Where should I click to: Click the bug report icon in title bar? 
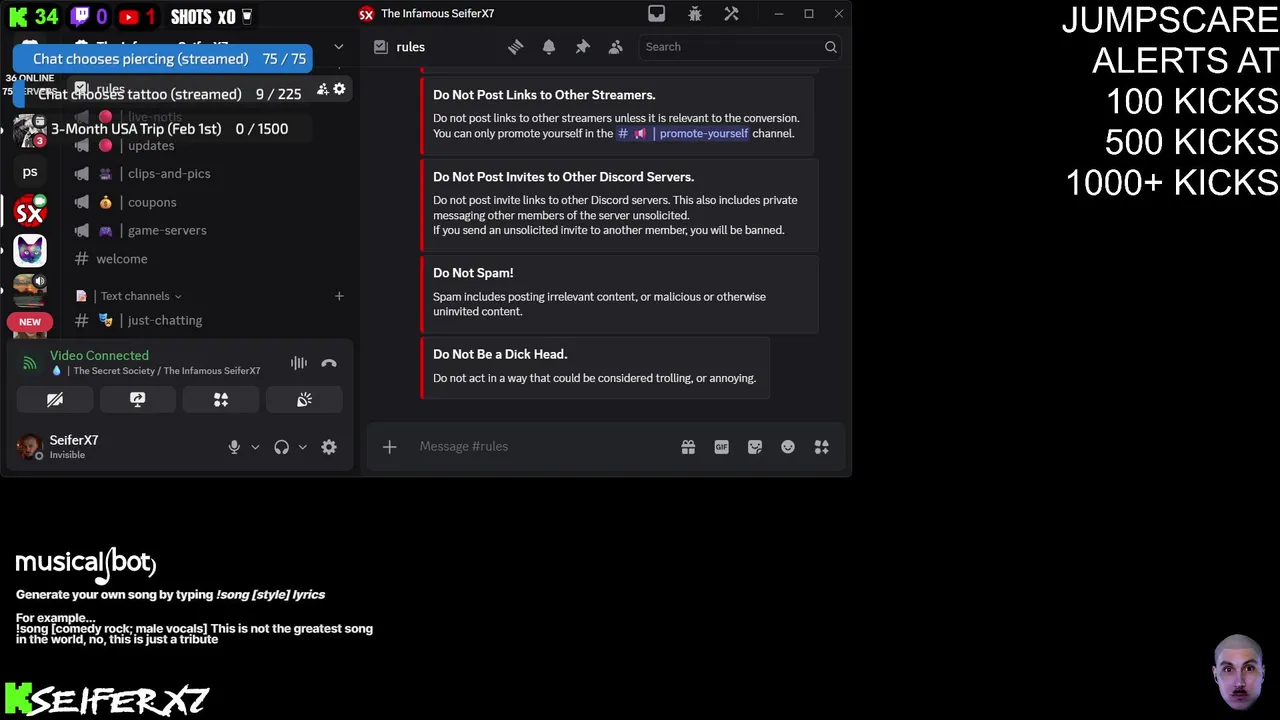click(694, 14)
